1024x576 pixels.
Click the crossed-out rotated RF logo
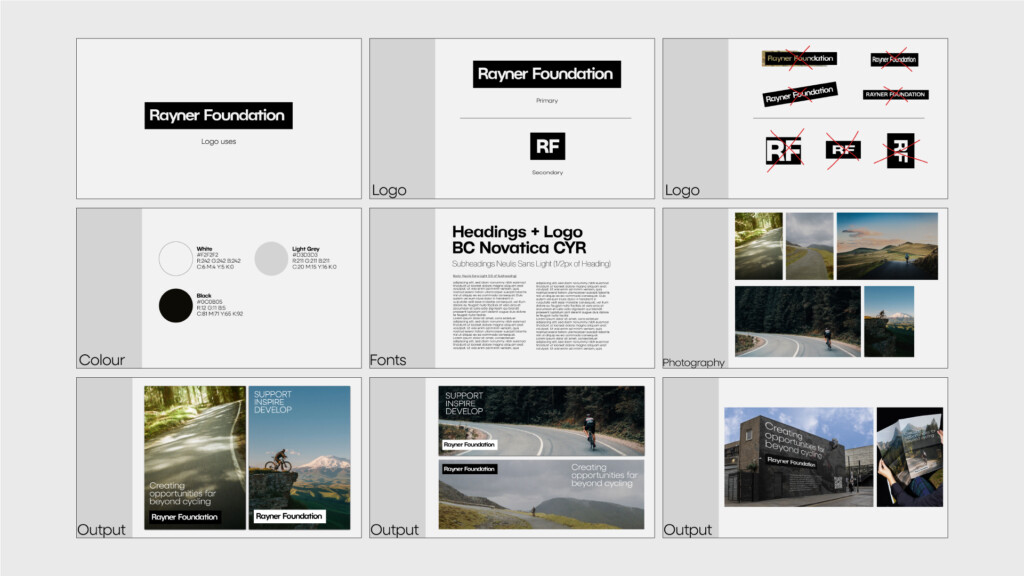pos(900,151)
